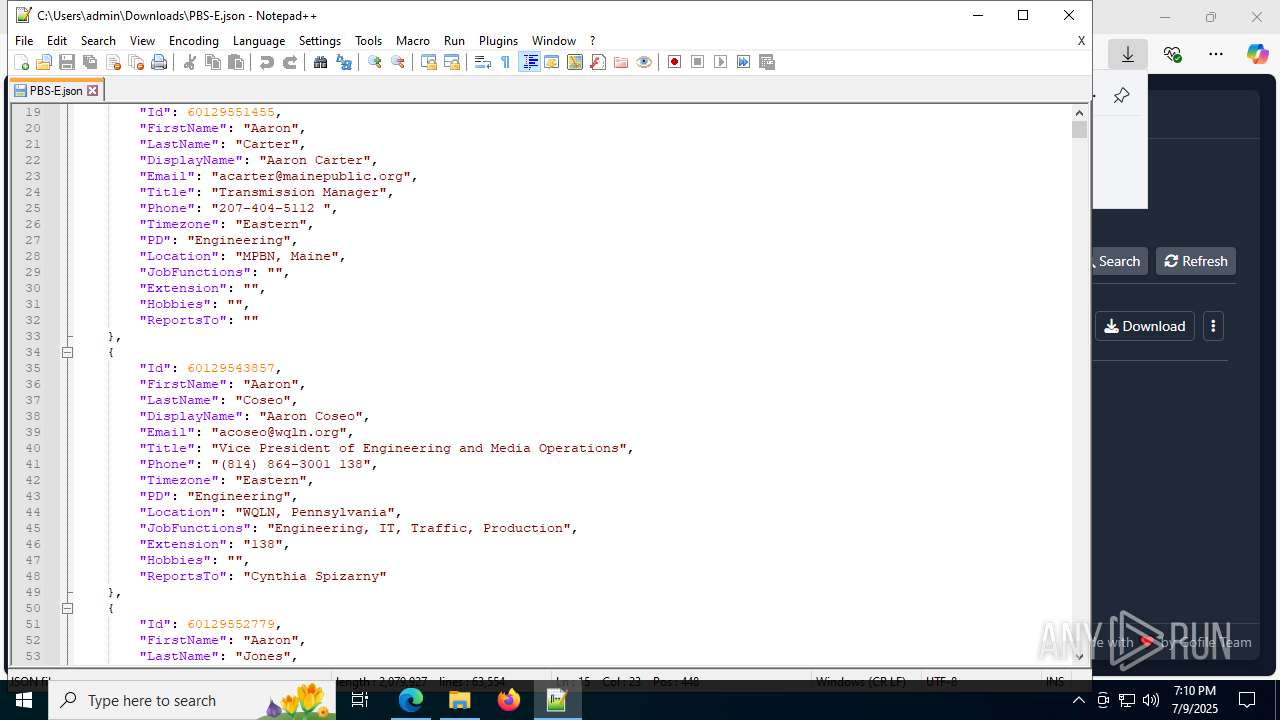Click the Save All toolbar icon
1280x720 pixels.
click(x=90, y=62)
